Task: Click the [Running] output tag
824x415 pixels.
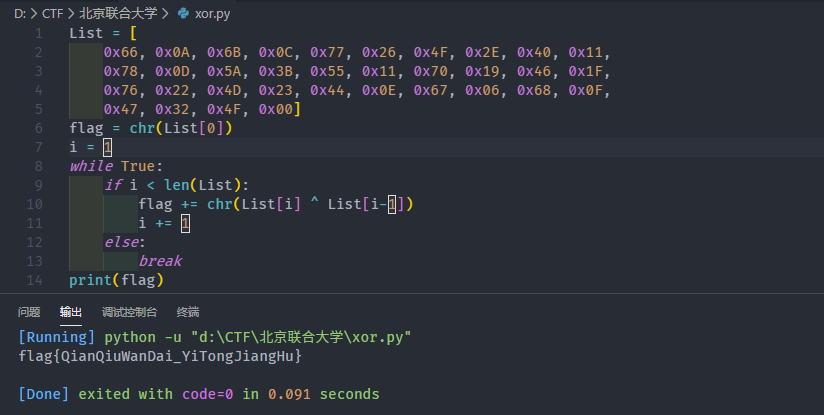Action: [57, 337]
